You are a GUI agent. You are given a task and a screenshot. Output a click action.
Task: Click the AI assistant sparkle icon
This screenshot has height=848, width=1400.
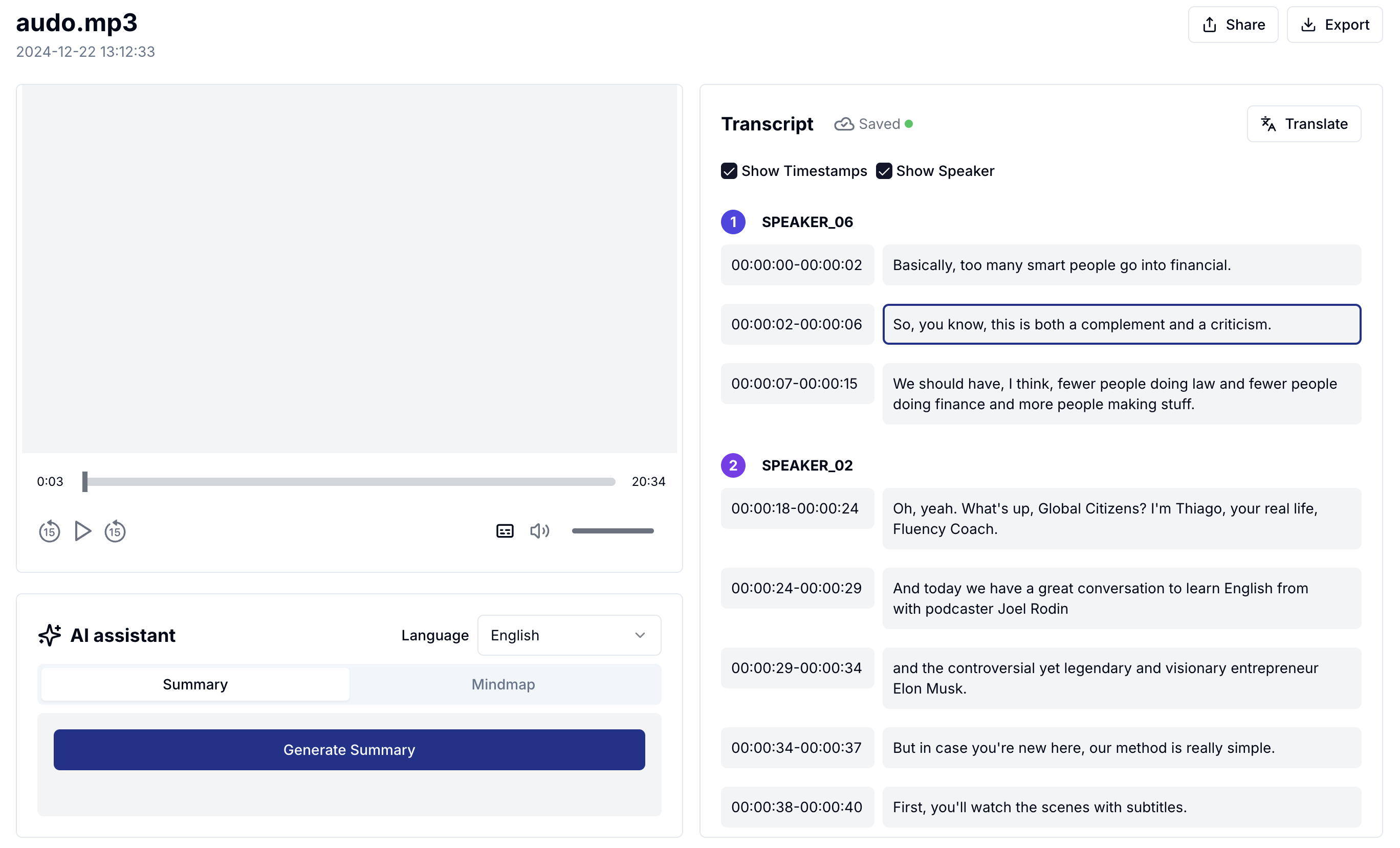coord(50,635)
